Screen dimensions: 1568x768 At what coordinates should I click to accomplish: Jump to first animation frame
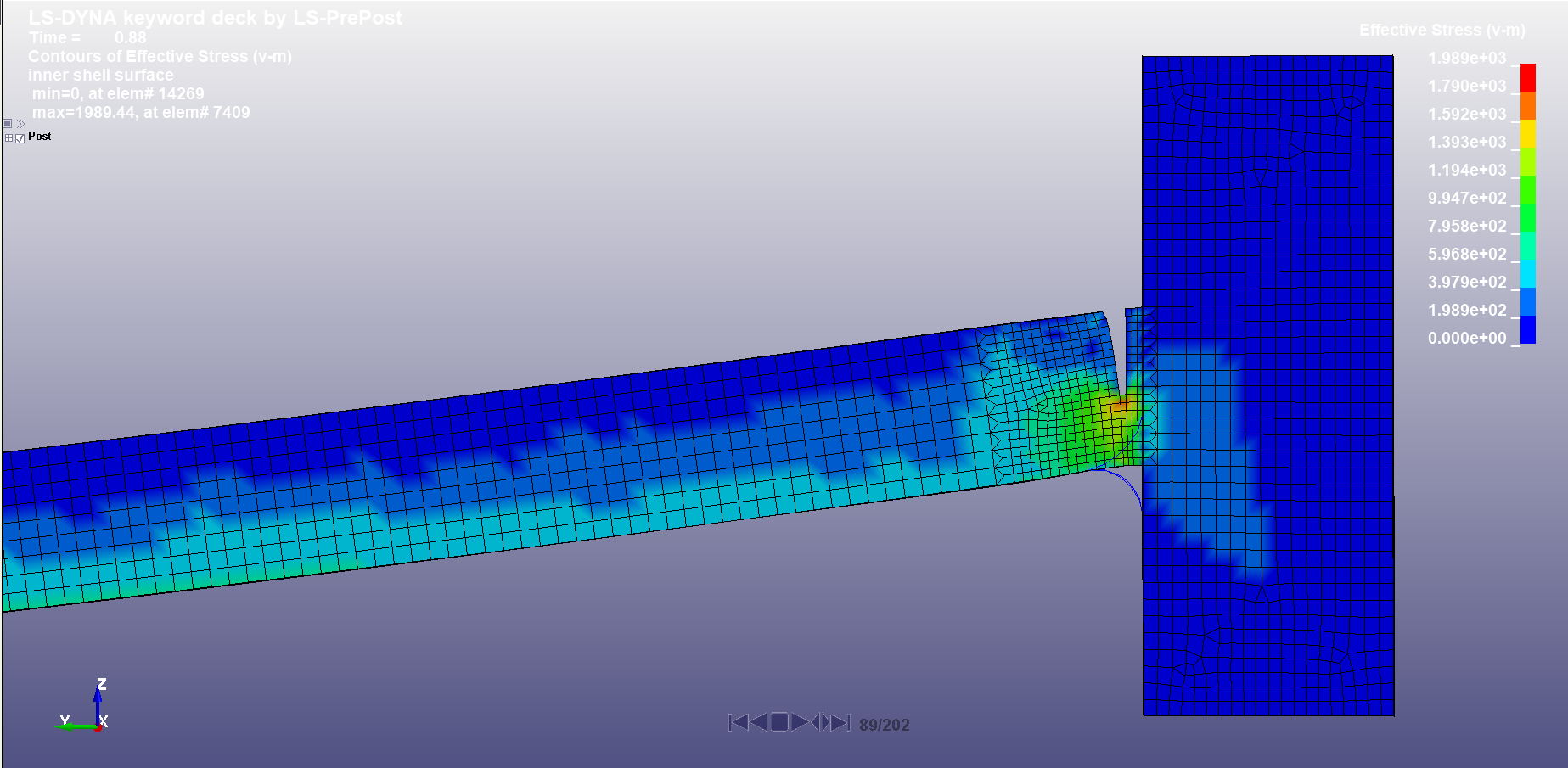[x=738, y=722]
